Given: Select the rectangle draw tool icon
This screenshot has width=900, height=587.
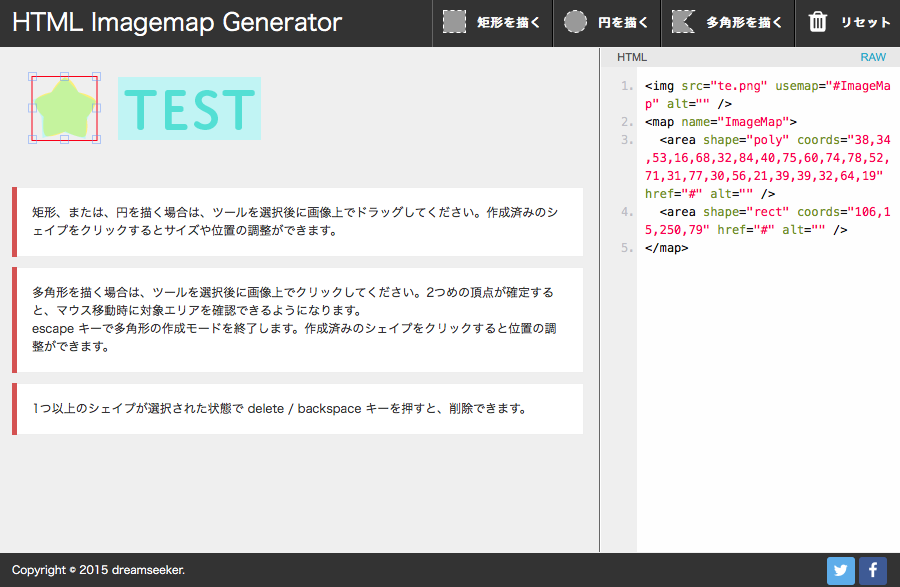Looking at the screenshot, I should 454,22.
